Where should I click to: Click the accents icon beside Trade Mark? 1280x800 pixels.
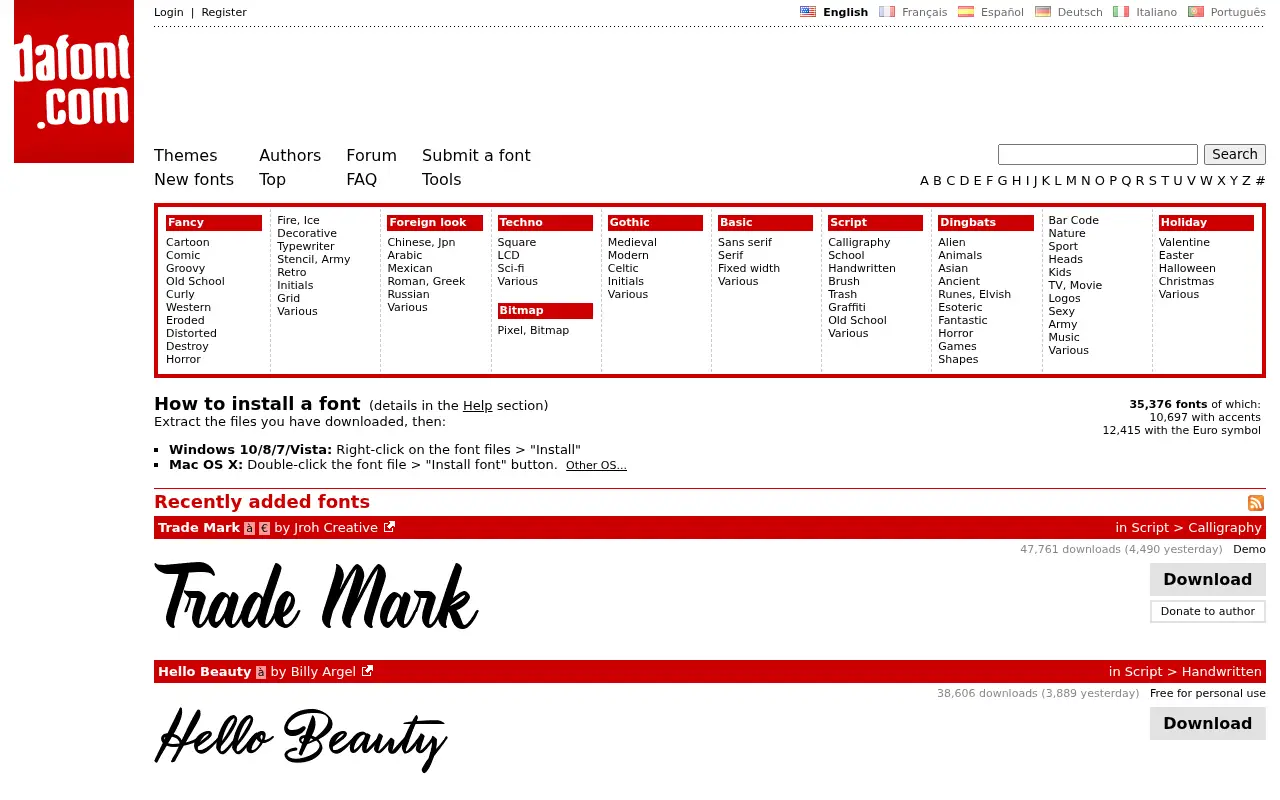[x=249, y=528]
